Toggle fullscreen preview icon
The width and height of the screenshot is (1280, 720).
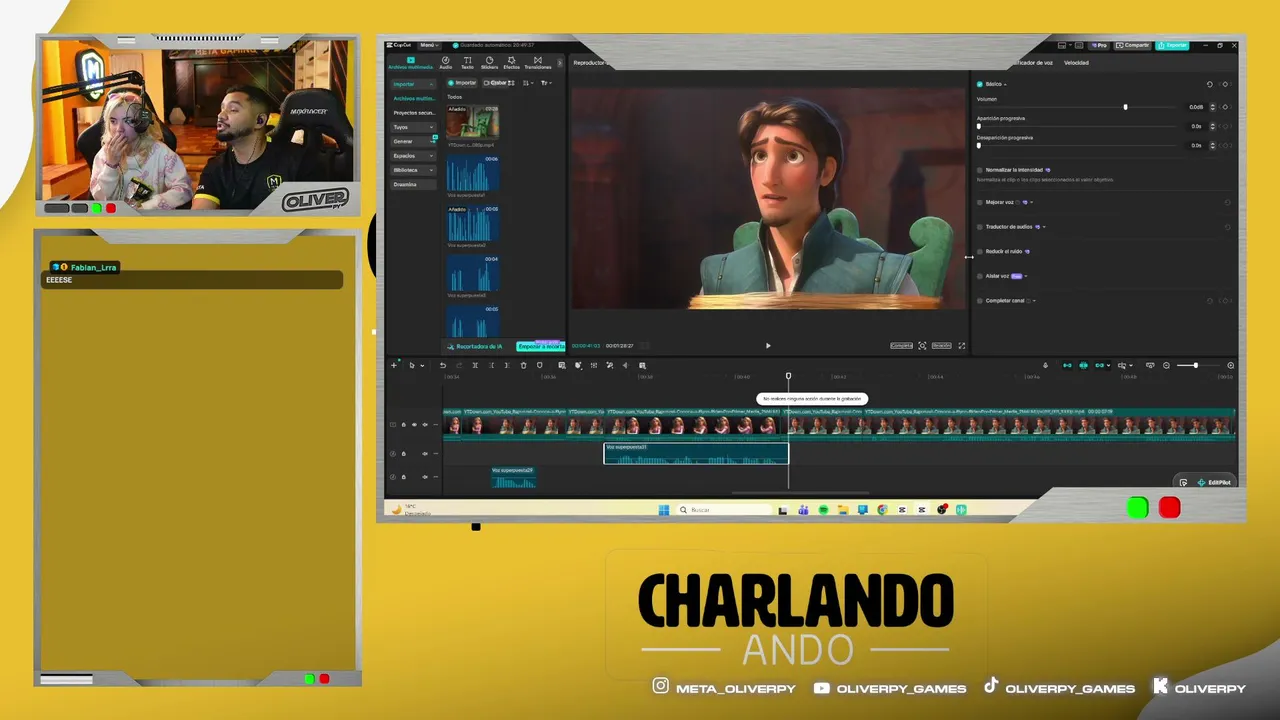[962, 346]
